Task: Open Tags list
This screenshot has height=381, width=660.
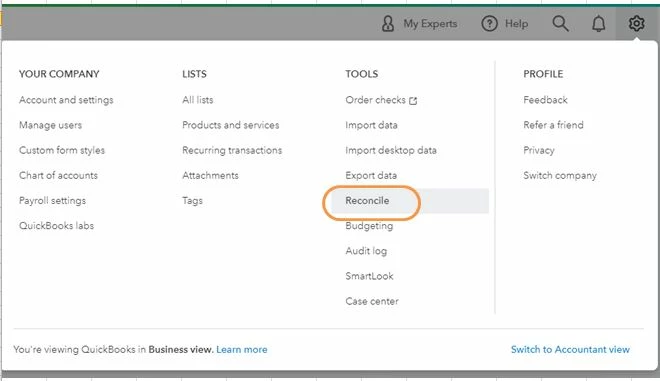Action: (x=192, y=200)
